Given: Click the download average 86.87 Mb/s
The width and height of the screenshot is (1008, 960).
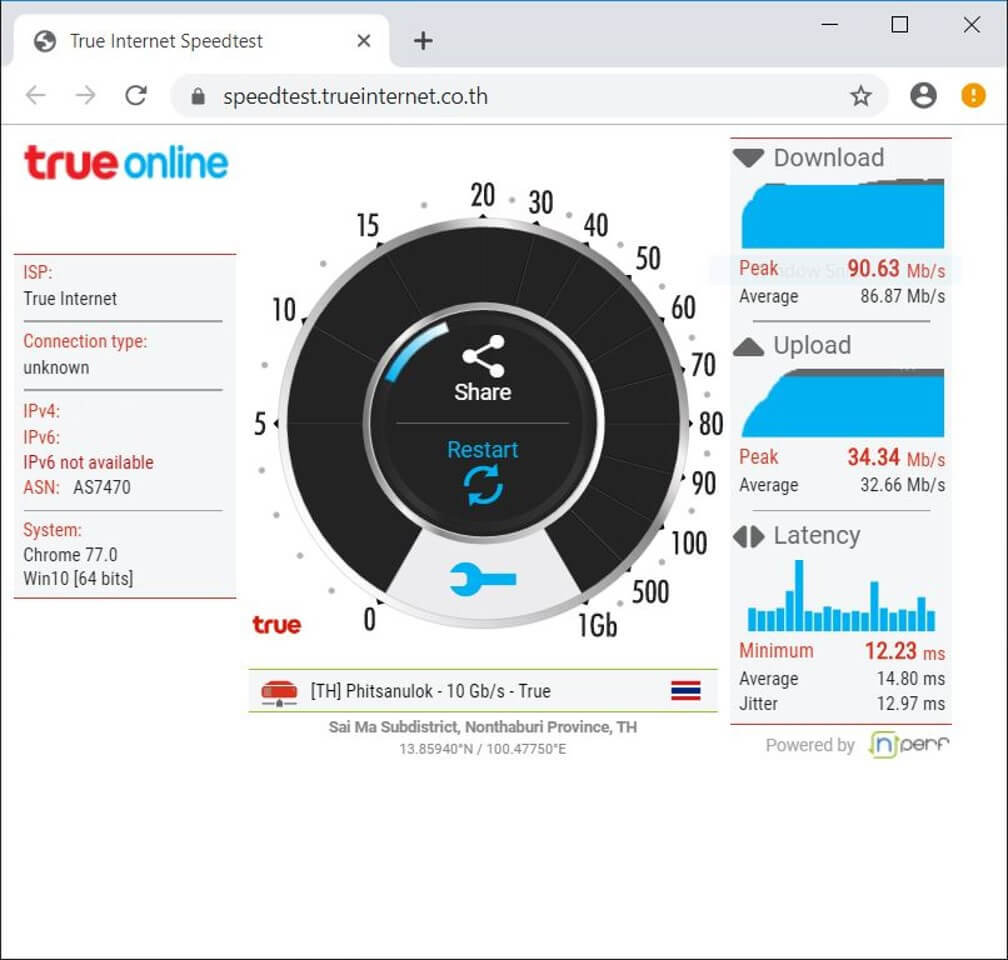Looking at the screenshot, I should coord(903,296).
